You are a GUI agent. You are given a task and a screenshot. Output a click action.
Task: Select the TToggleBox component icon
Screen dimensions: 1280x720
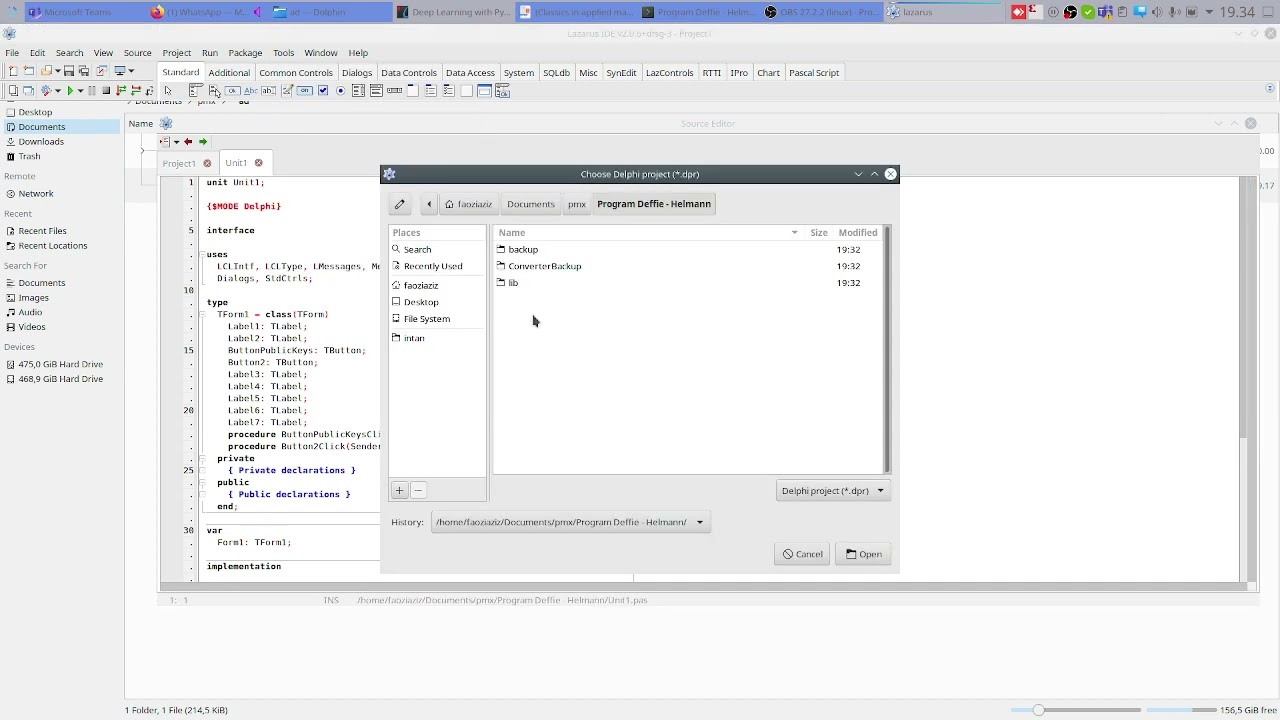pos(305,90)
